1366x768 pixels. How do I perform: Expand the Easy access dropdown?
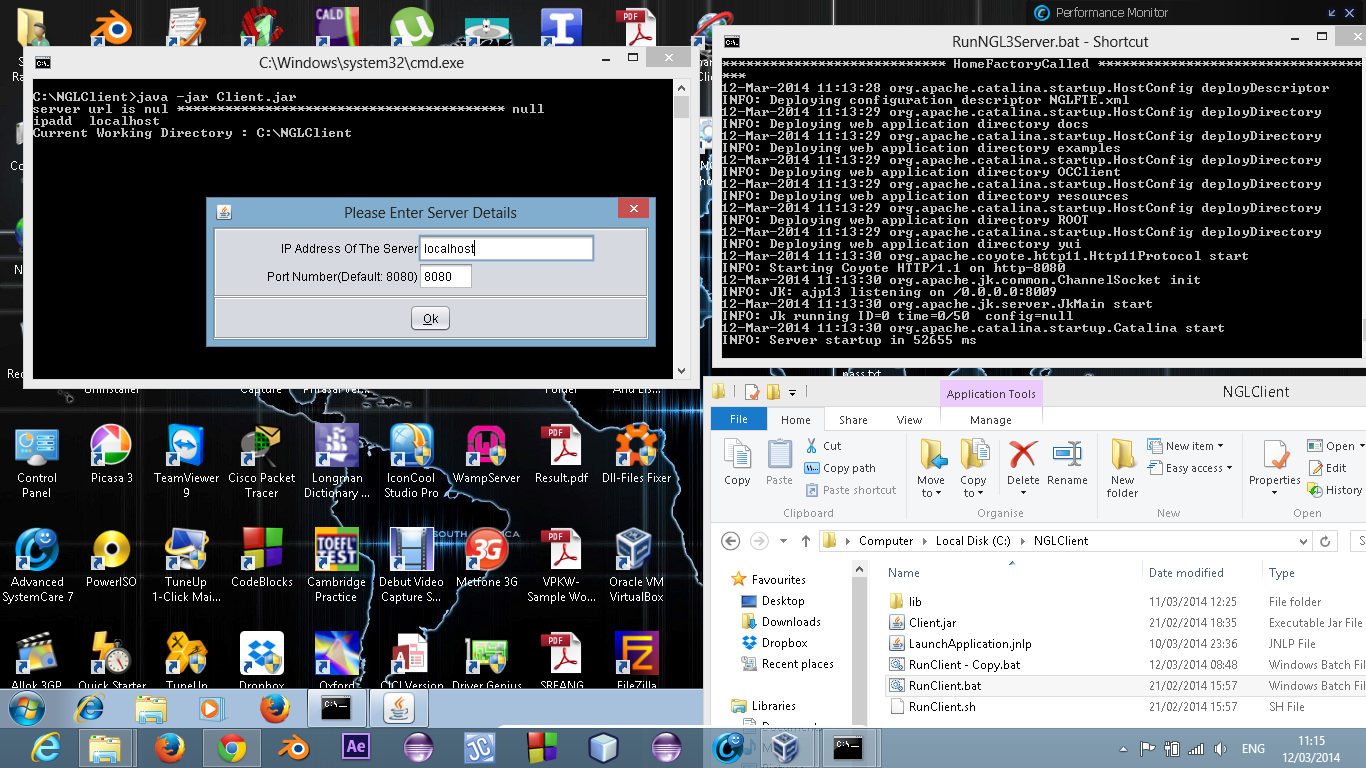point(1199,468)
